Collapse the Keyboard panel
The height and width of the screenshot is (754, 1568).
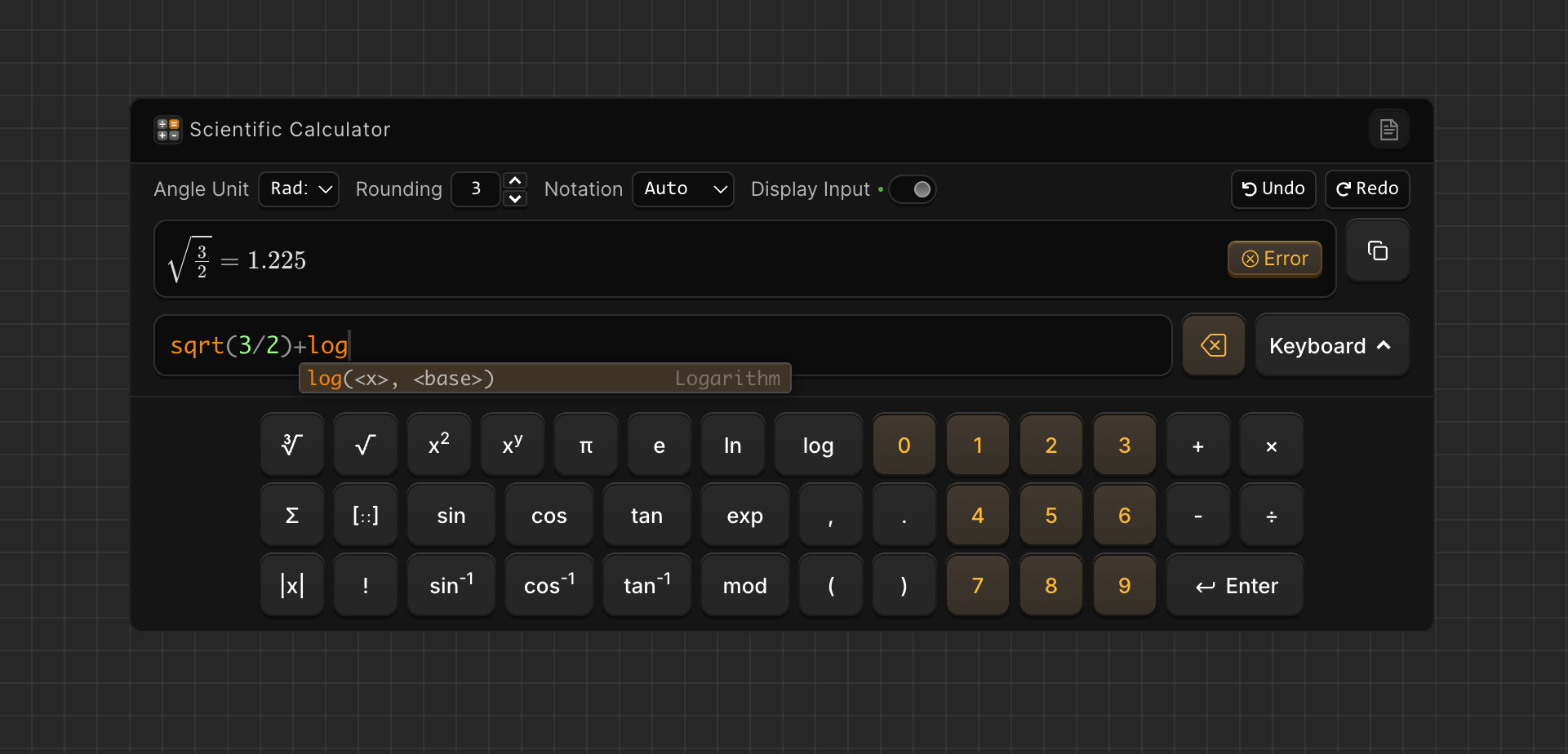click(x=1331, y=345)
